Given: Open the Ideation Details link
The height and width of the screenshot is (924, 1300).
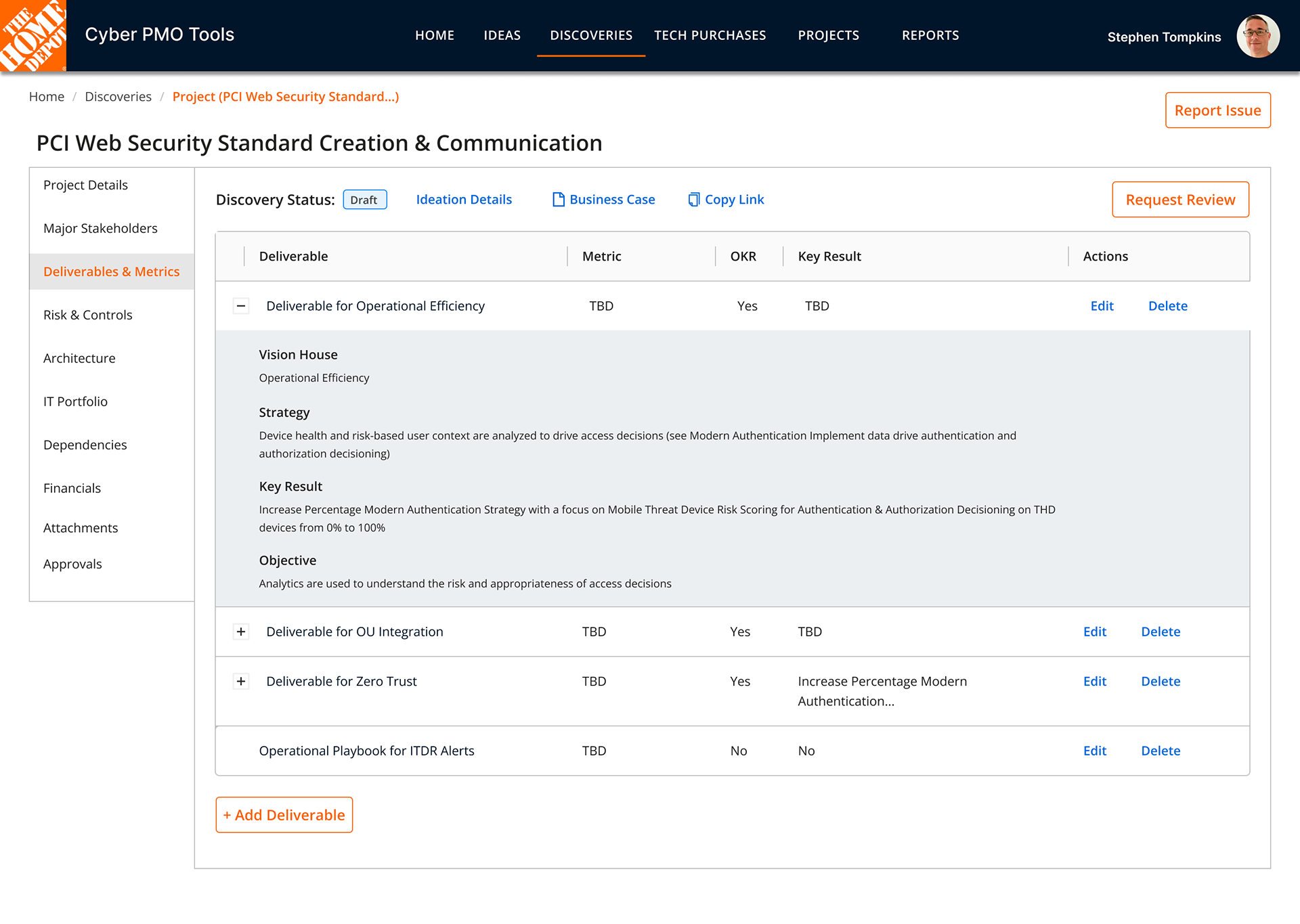Looking at the screenshot, I should point(464,200).
